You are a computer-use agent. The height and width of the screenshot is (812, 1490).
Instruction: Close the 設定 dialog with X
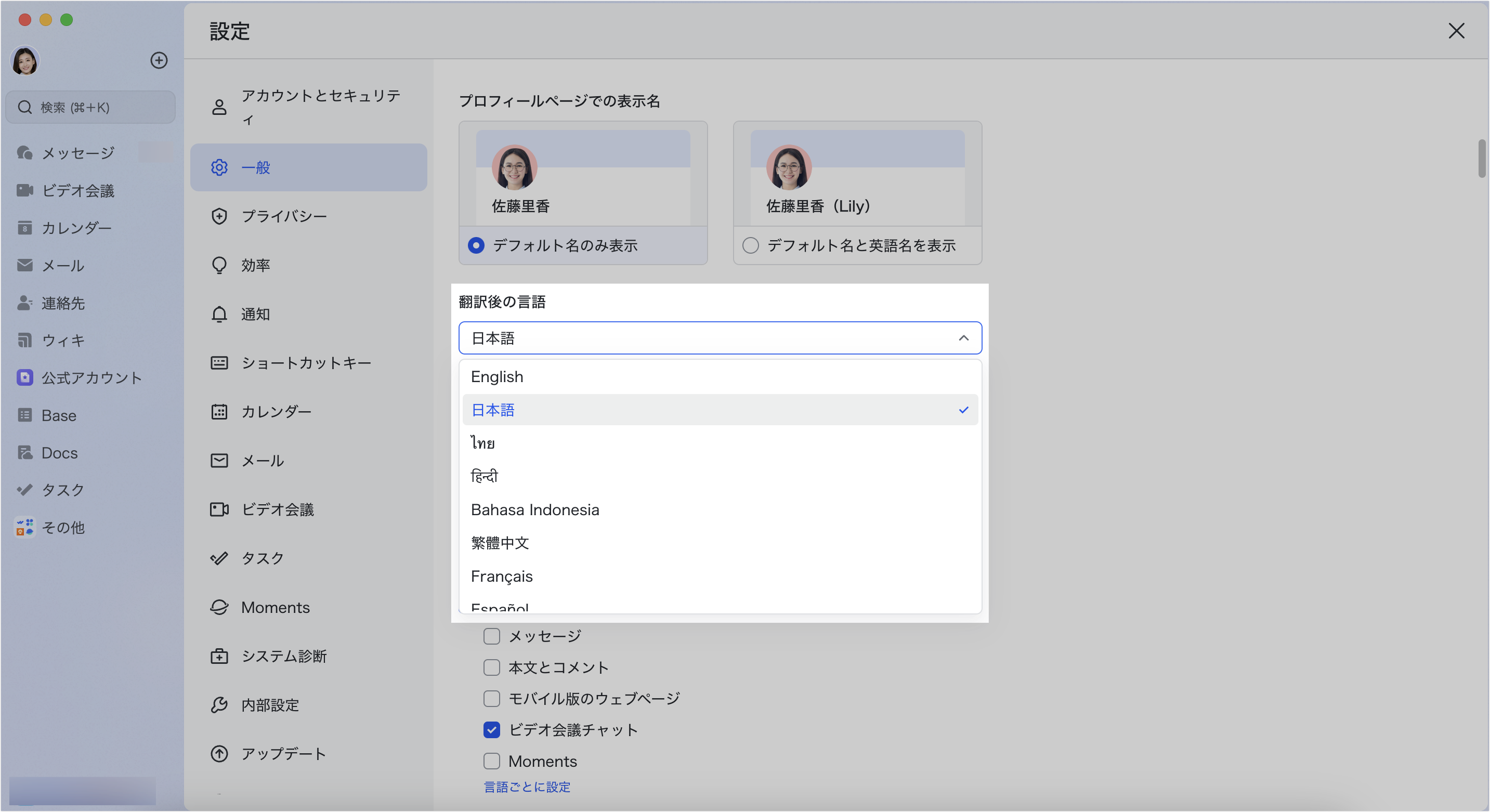point(1455,31)
